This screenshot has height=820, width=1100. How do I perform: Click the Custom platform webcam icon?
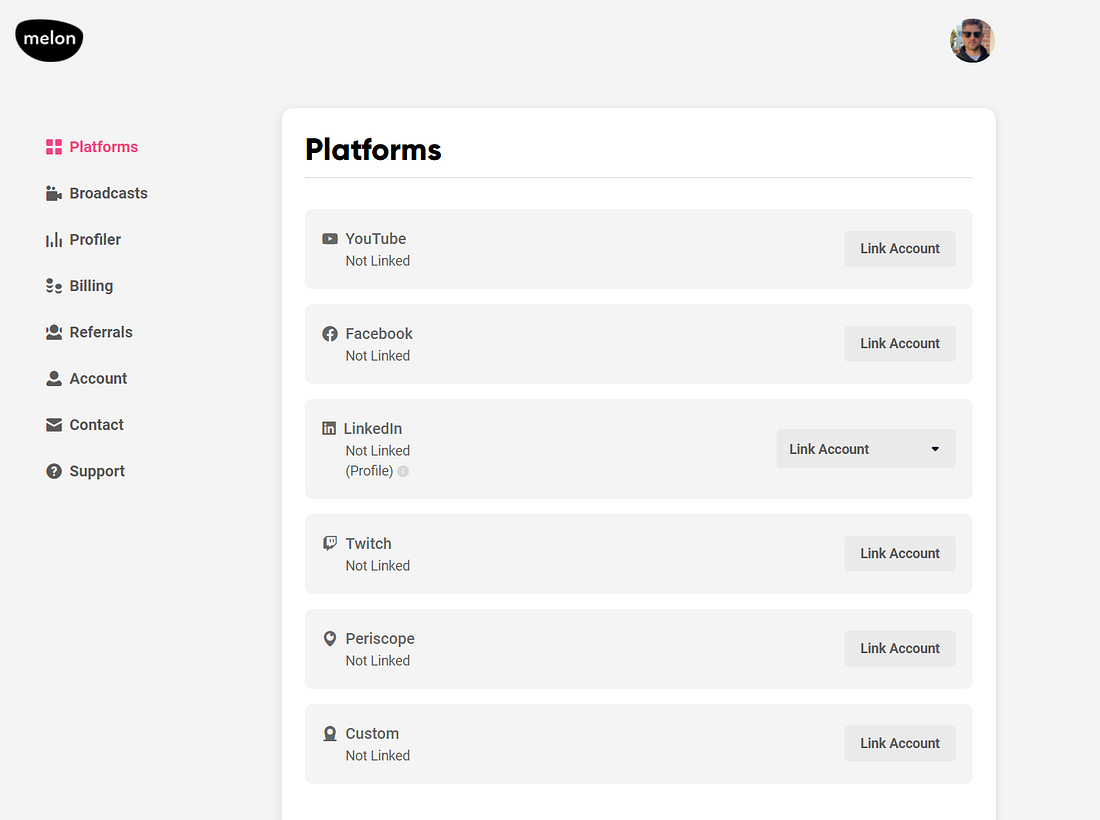330,734
